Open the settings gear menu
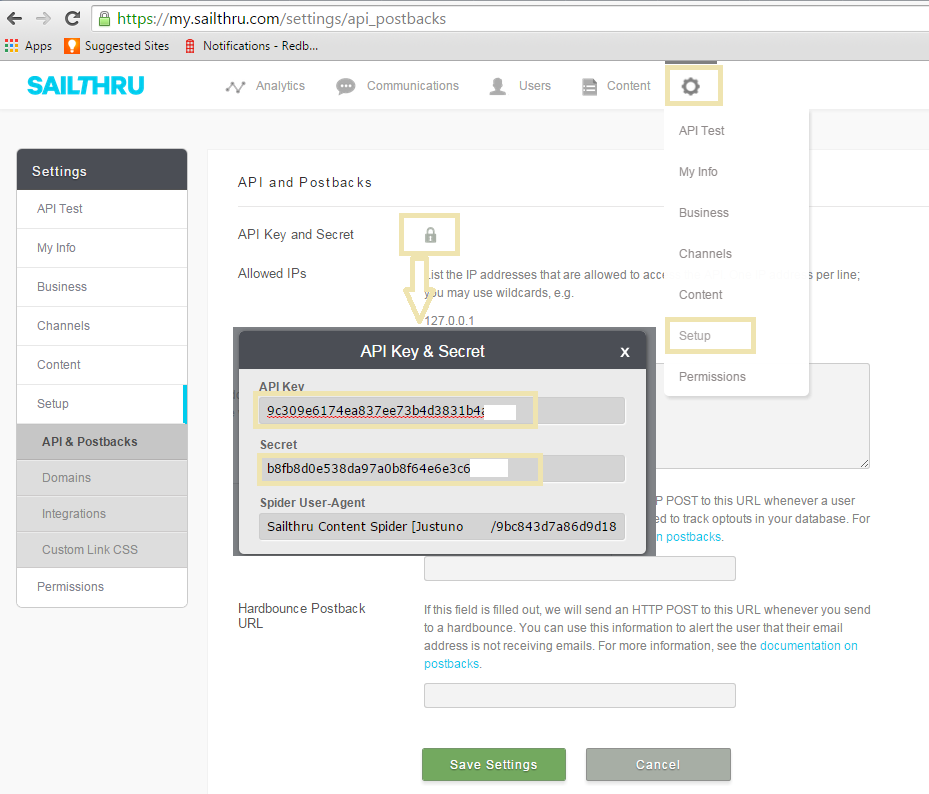929x794 pixels. point(693,86)
